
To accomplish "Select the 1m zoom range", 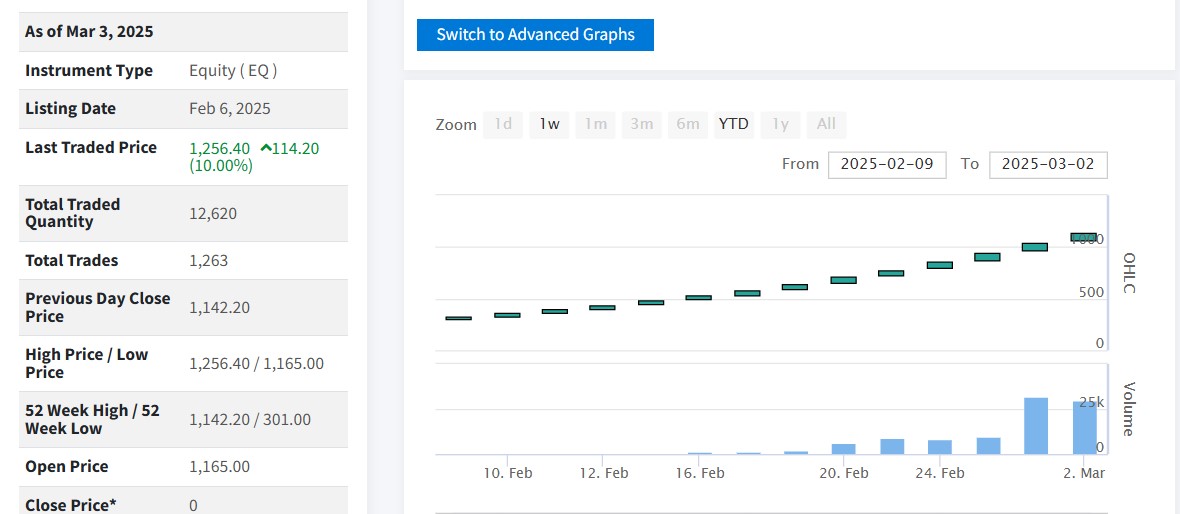I will [595, 124].
